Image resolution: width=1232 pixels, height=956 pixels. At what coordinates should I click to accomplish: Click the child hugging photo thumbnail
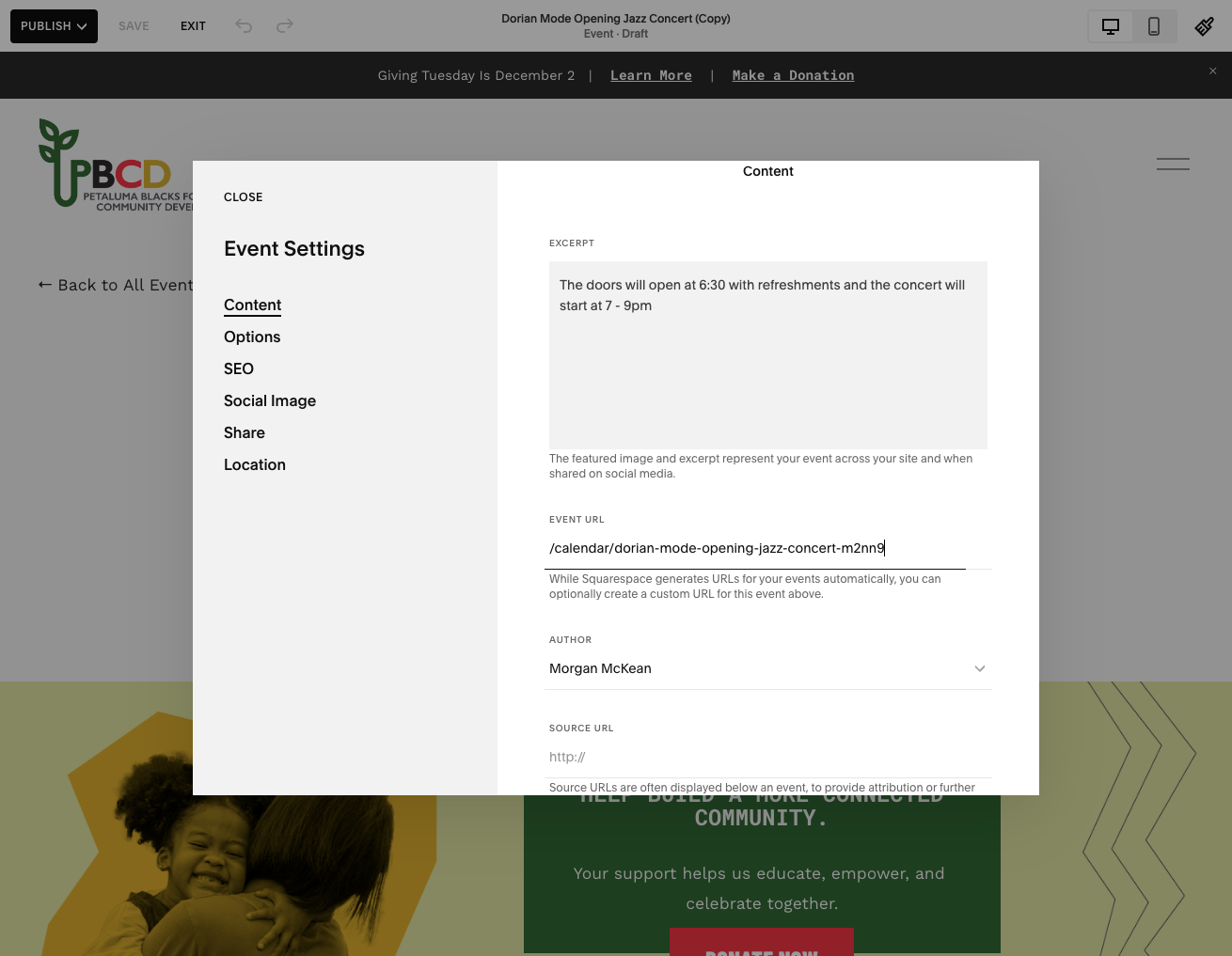240,832
